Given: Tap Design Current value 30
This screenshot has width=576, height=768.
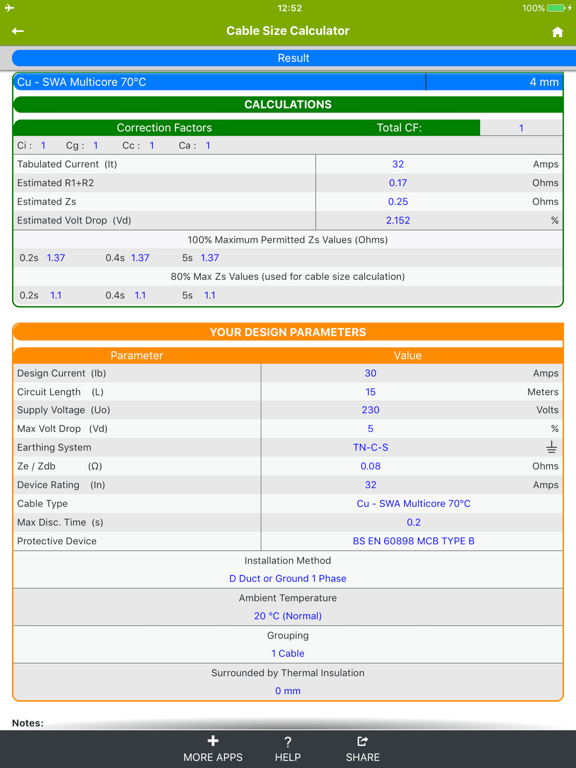Looking at the screenshot, I should pos(370,373).
